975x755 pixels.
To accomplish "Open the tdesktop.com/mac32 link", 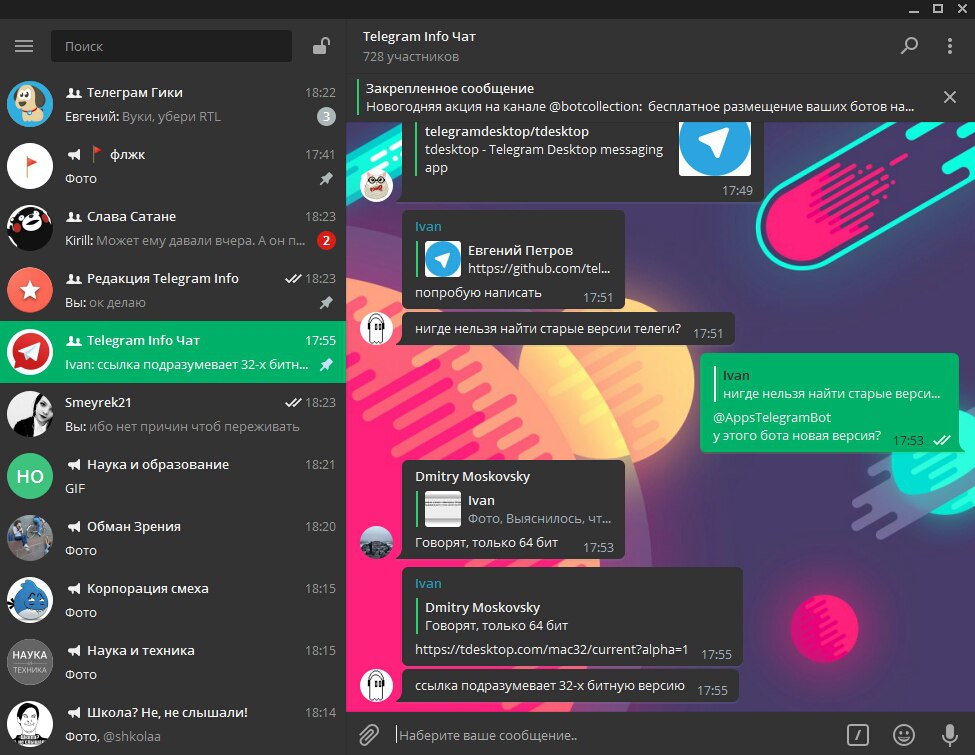I will [x=551, y=649].
